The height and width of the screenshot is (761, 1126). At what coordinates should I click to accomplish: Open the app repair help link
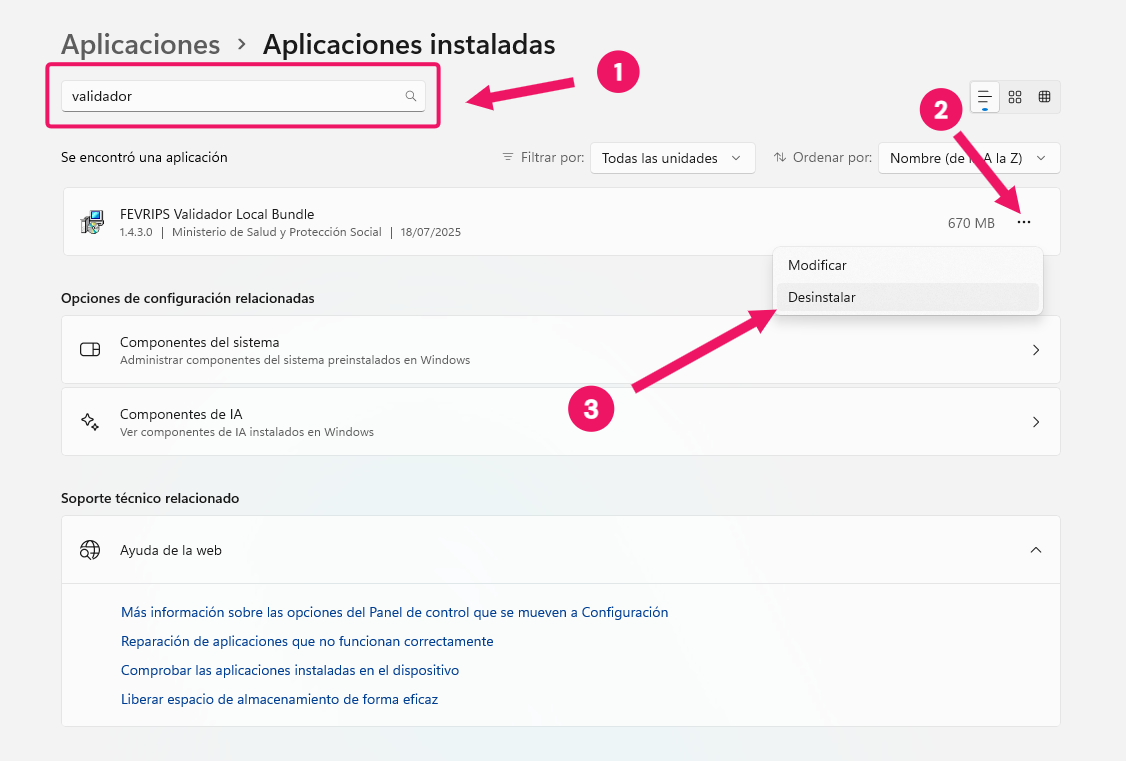coord(307,641)
